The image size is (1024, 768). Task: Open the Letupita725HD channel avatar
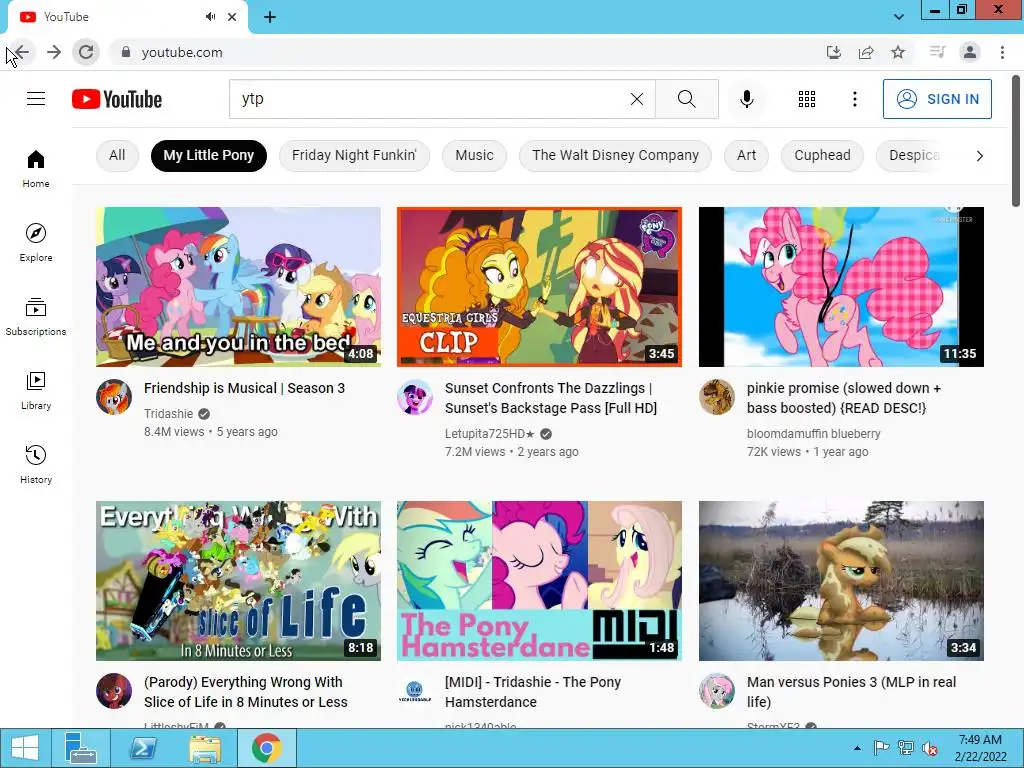click(415, 396)
